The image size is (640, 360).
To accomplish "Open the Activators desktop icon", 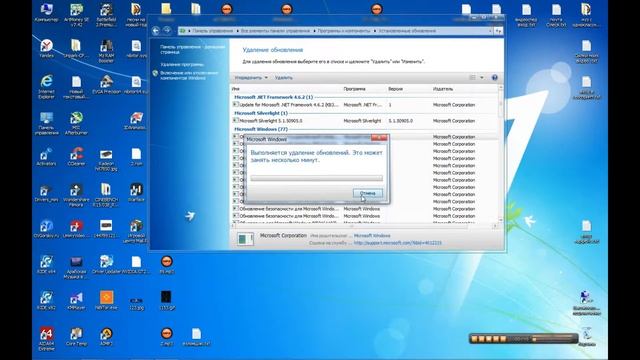I will pyautogui.click(x=46, y=156).
